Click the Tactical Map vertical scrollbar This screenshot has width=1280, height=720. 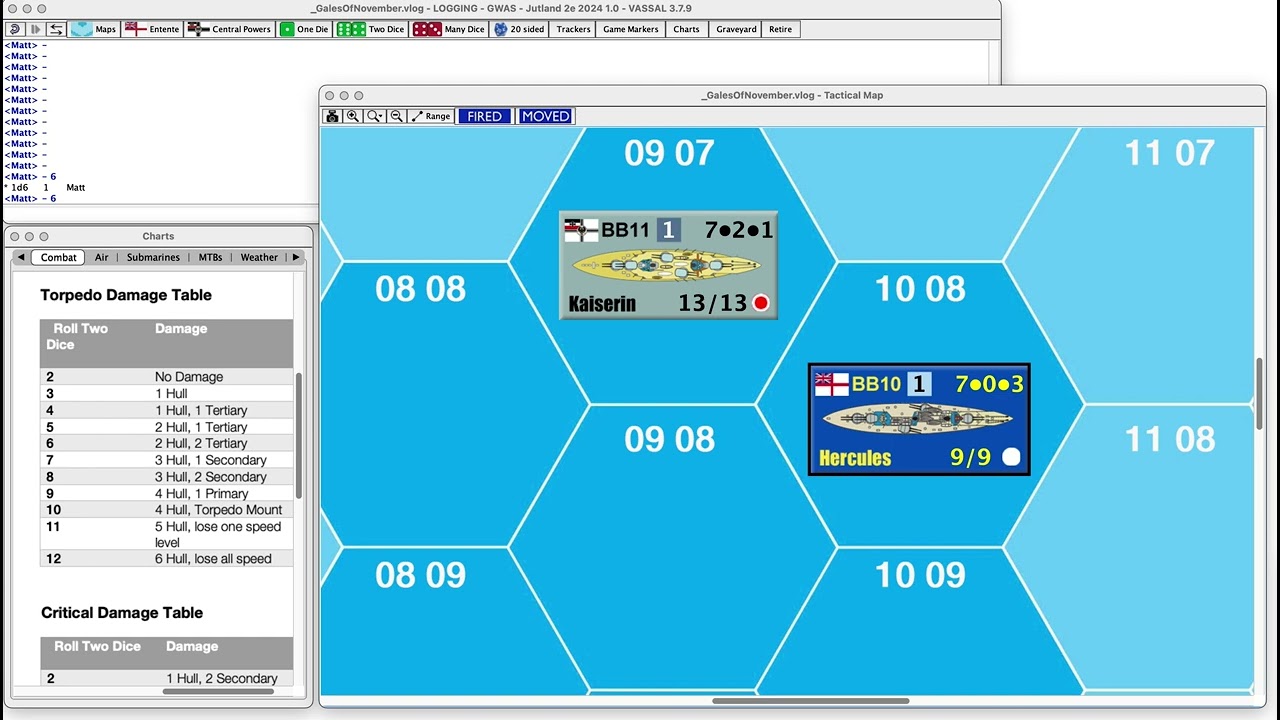click(1260, 393)
